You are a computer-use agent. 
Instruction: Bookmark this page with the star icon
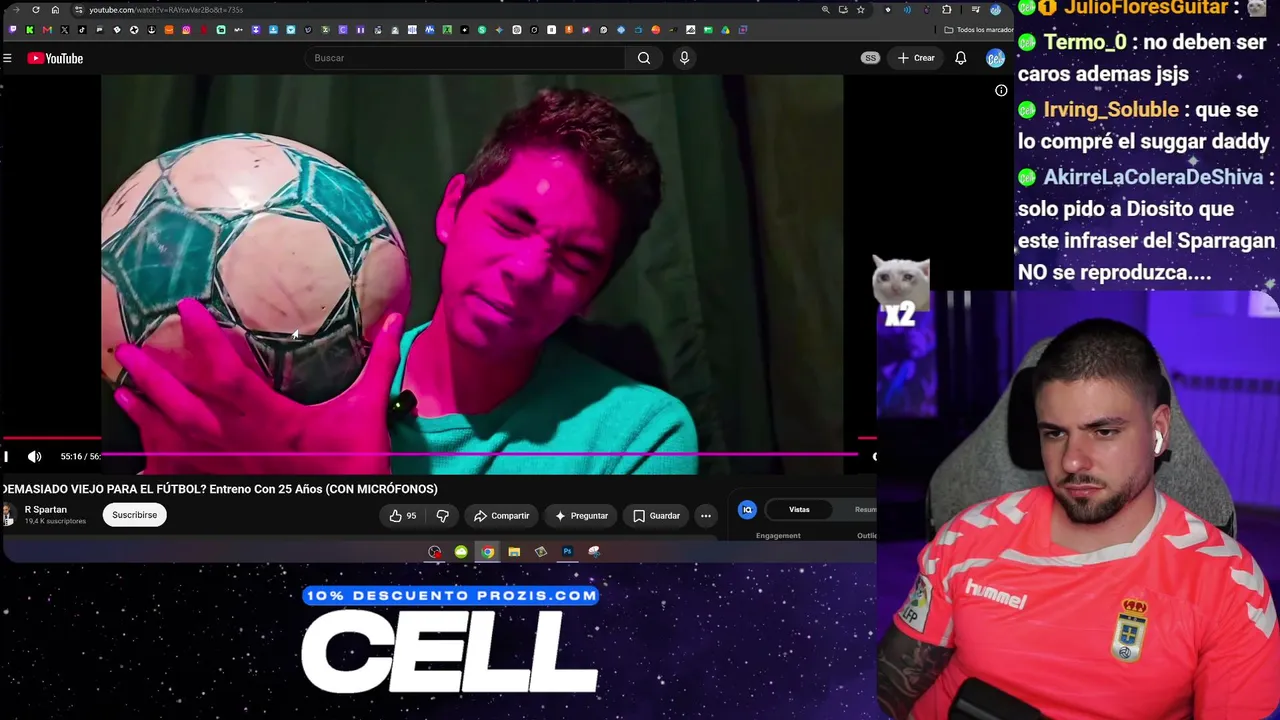click(x=860, y=10)
